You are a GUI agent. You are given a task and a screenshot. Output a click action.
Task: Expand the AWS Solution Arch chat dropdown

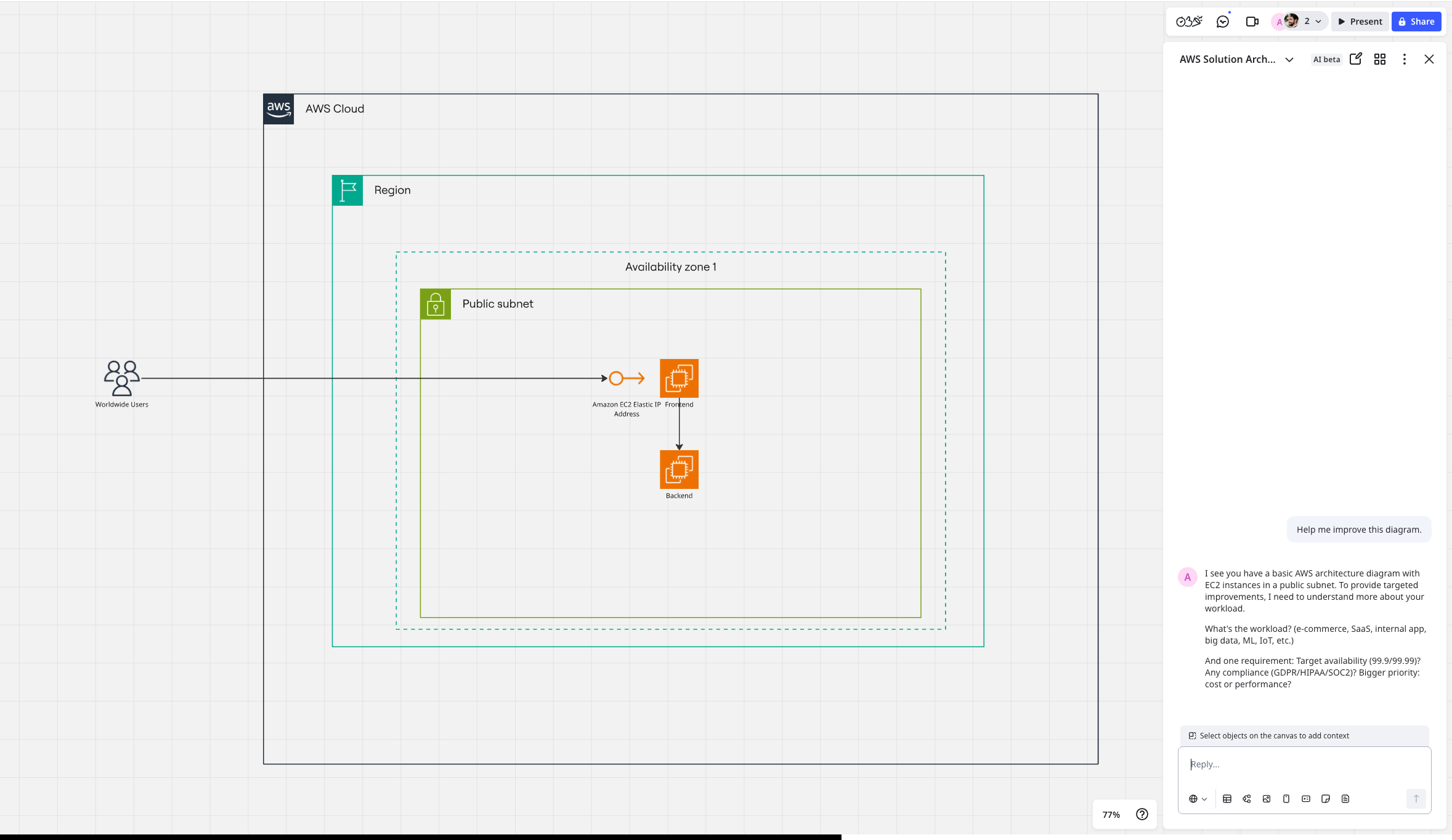[x=1289, y=60]
